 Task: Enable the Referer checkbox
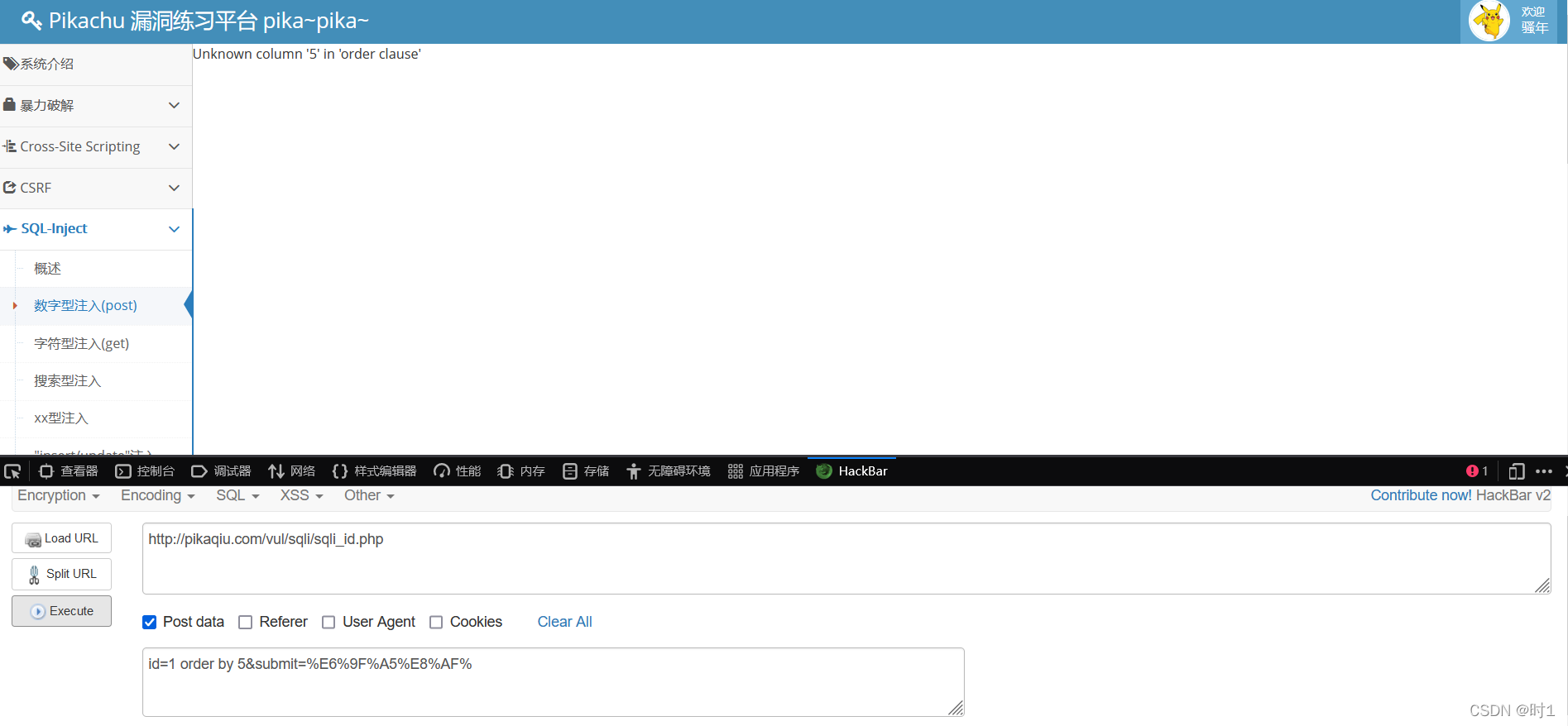tap(246, 623)
